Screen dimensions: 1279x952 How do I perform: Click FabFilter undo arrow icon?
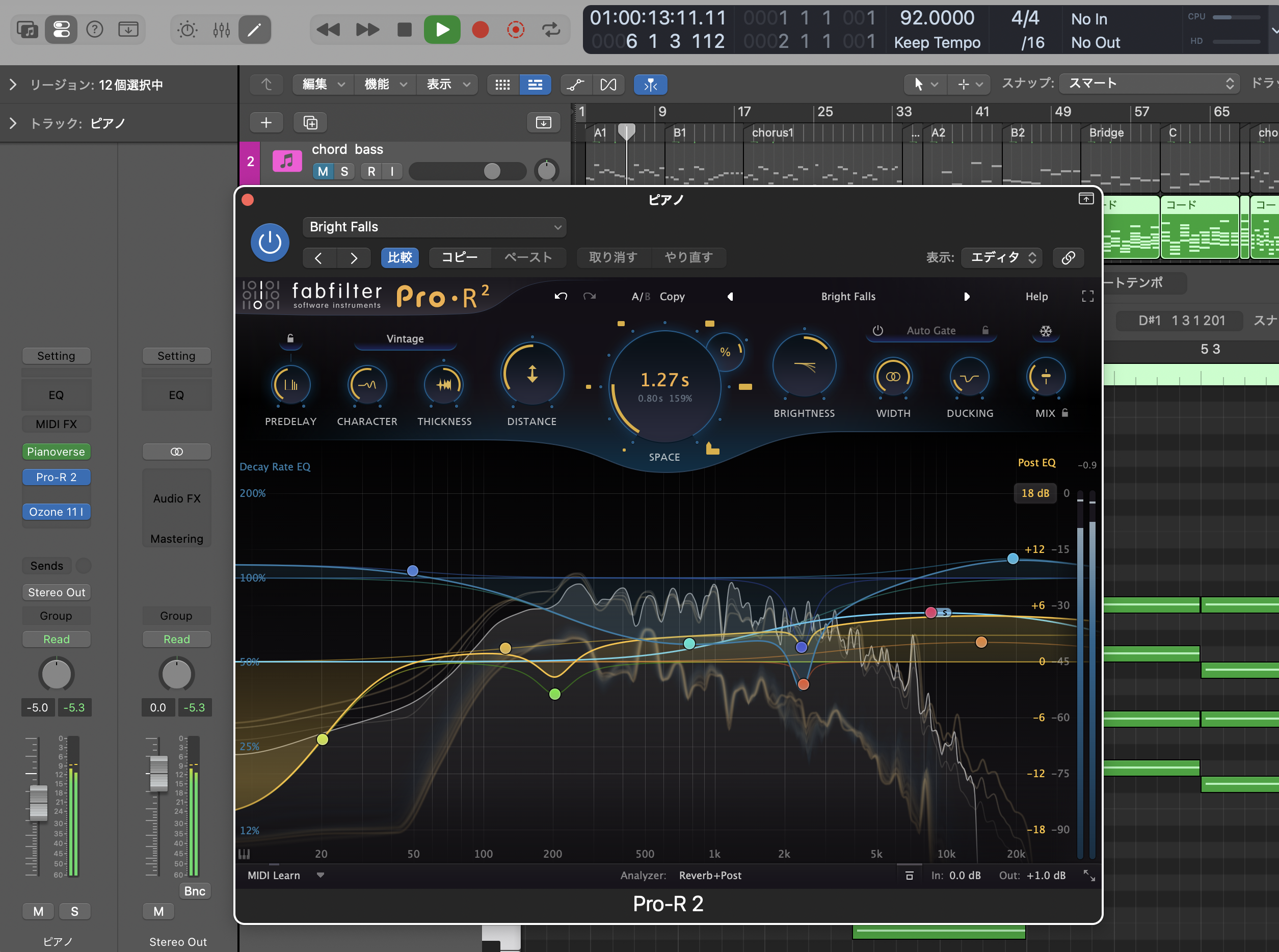tap(561, 296)
